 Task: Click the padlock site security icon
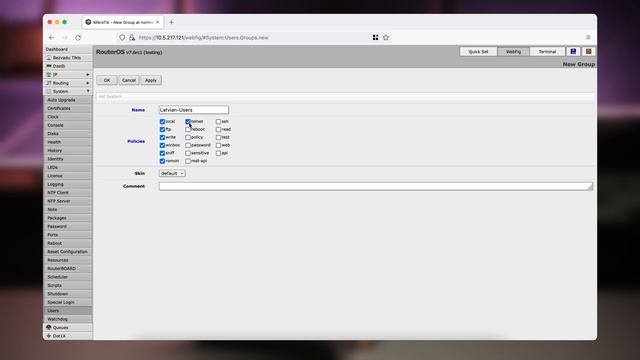tap(132, 38)
